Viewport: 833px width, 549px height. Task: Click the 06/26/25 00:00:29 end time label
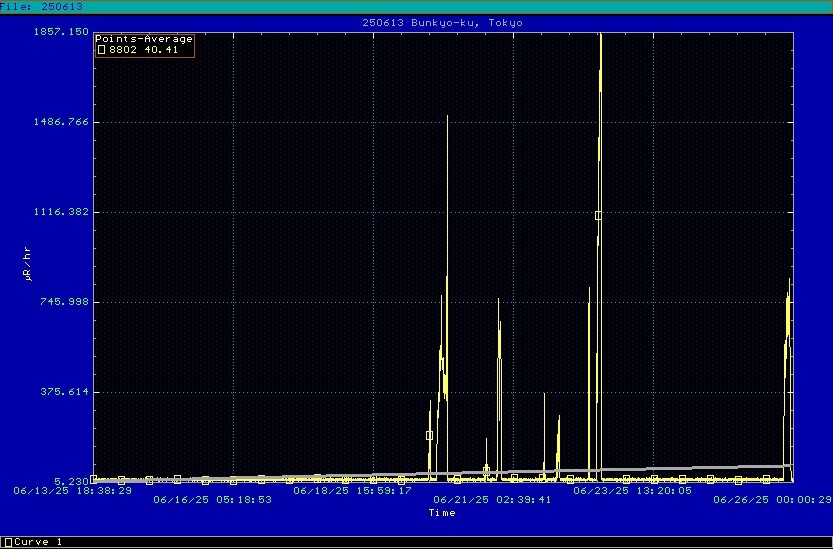(772, 499)
